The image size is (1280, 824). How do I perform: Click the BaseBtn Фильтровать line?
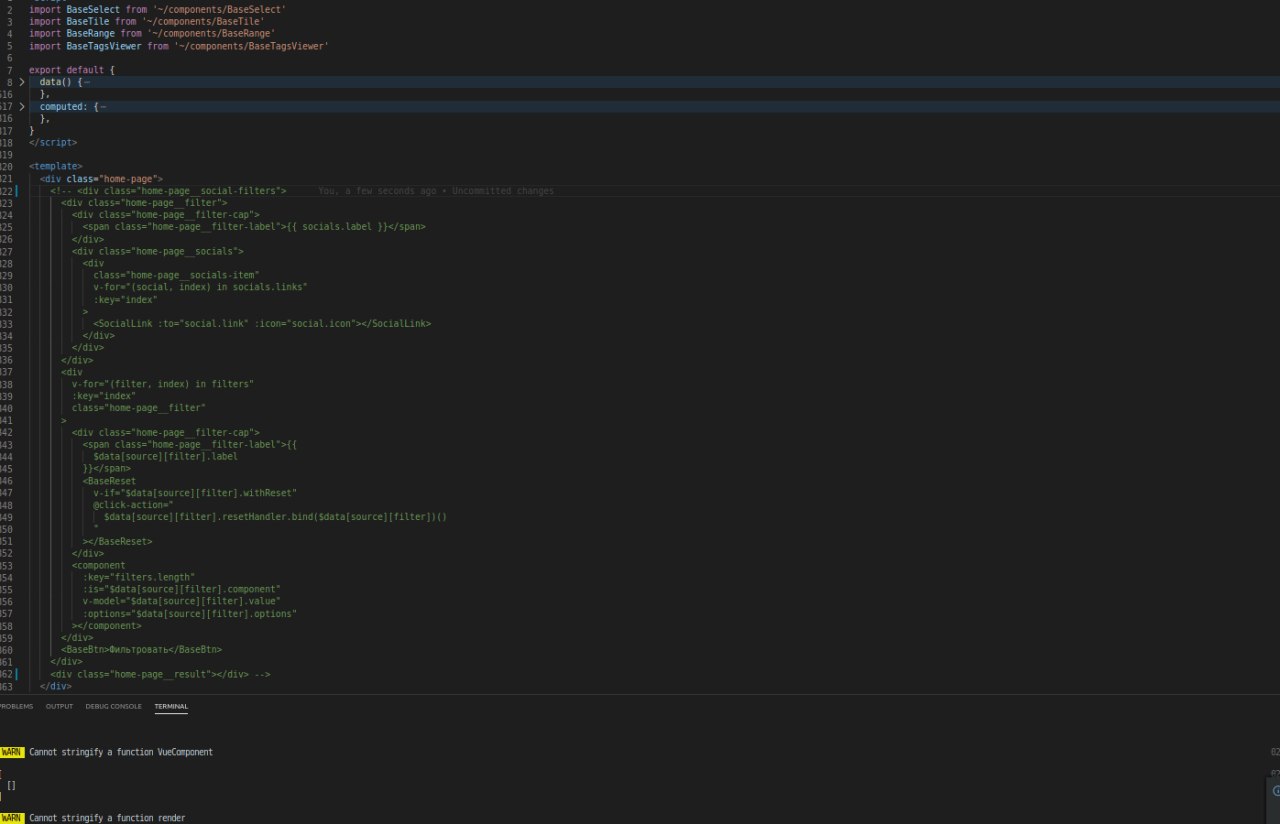(141, 649)
